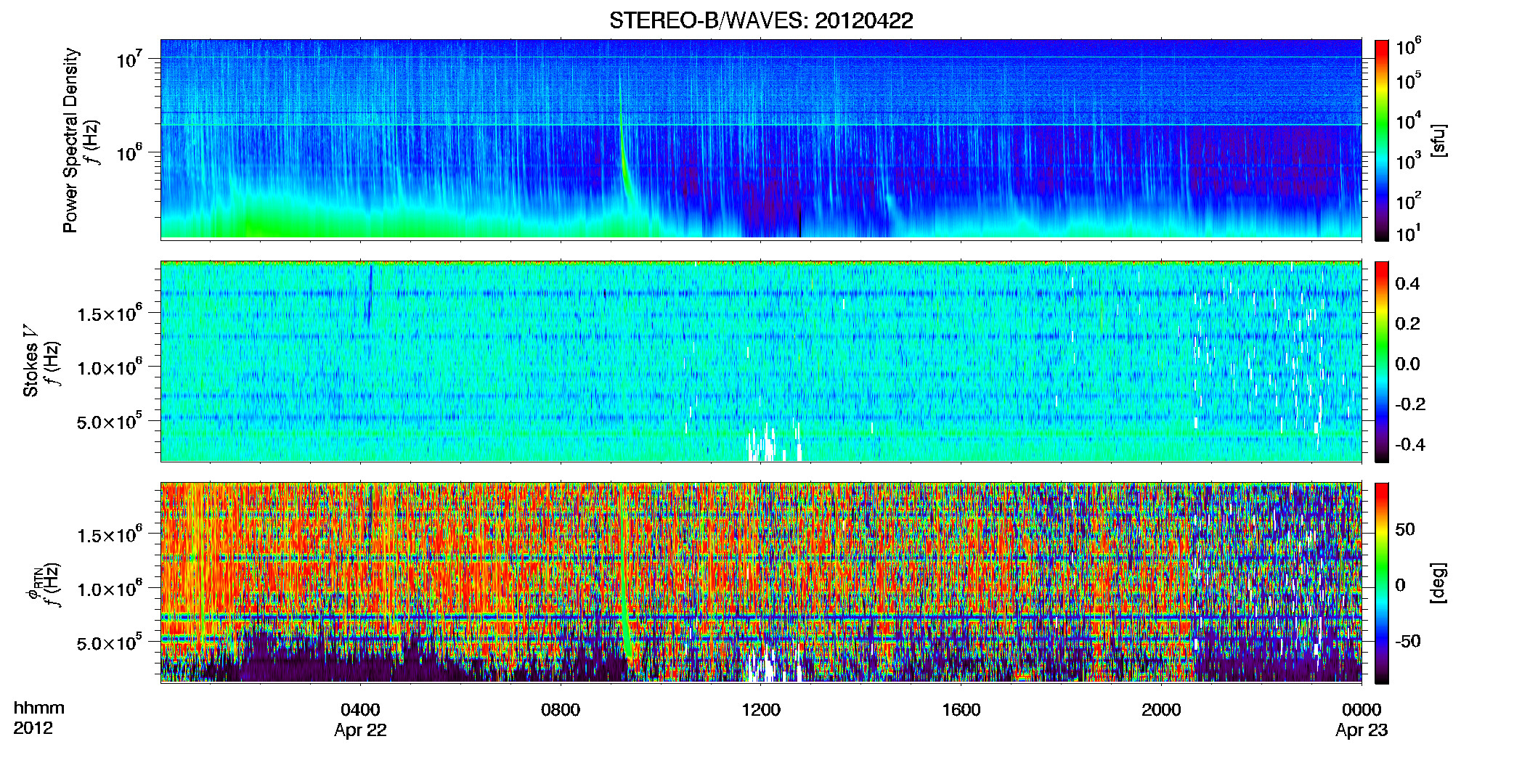Click the -50 label on the degrees colorbar
1522x784 pixels.
1408,642
